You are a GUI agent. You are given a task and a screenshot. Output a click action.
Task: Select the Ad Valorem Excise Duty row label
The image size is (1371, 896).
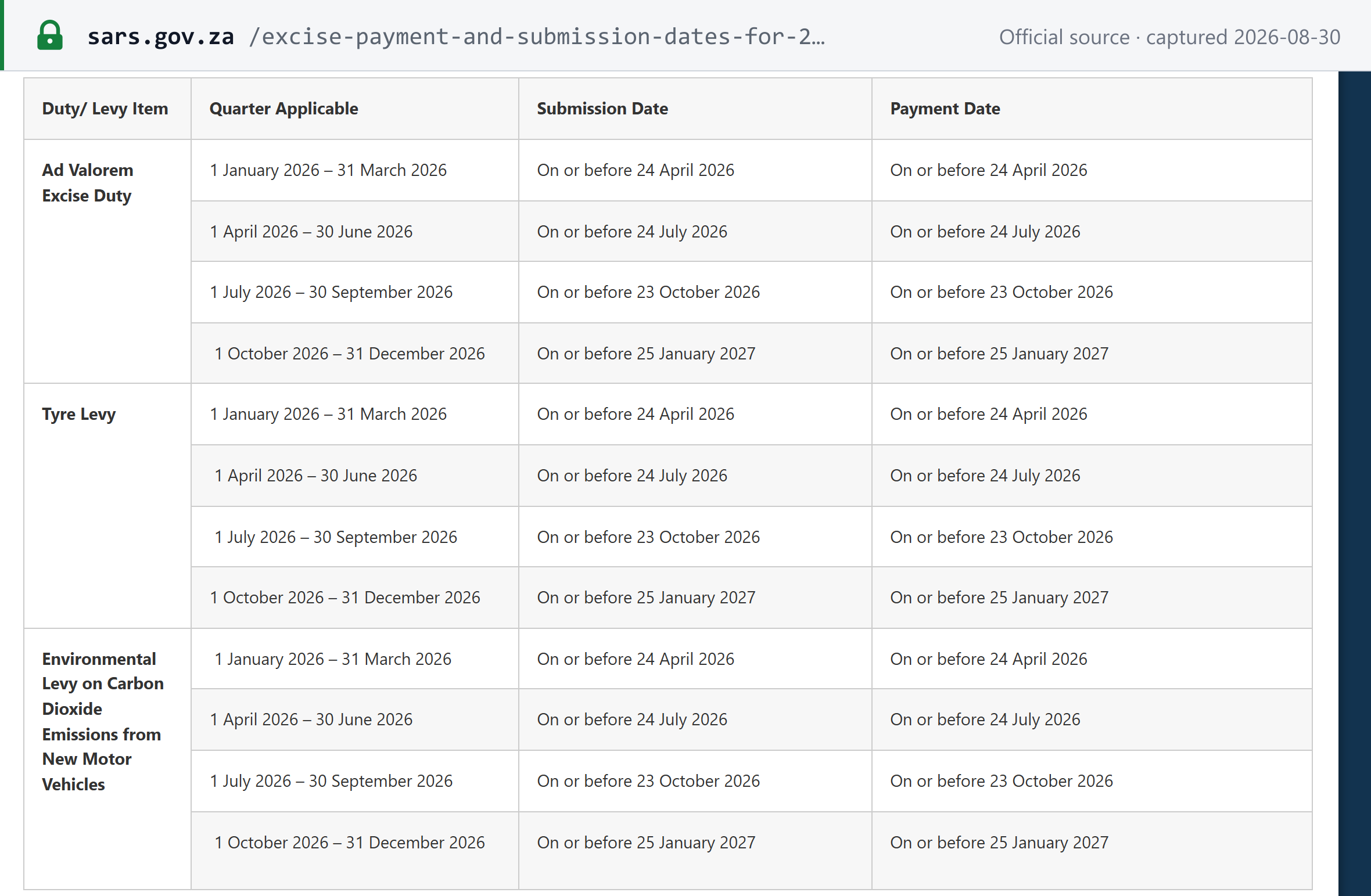coord(88,183)
